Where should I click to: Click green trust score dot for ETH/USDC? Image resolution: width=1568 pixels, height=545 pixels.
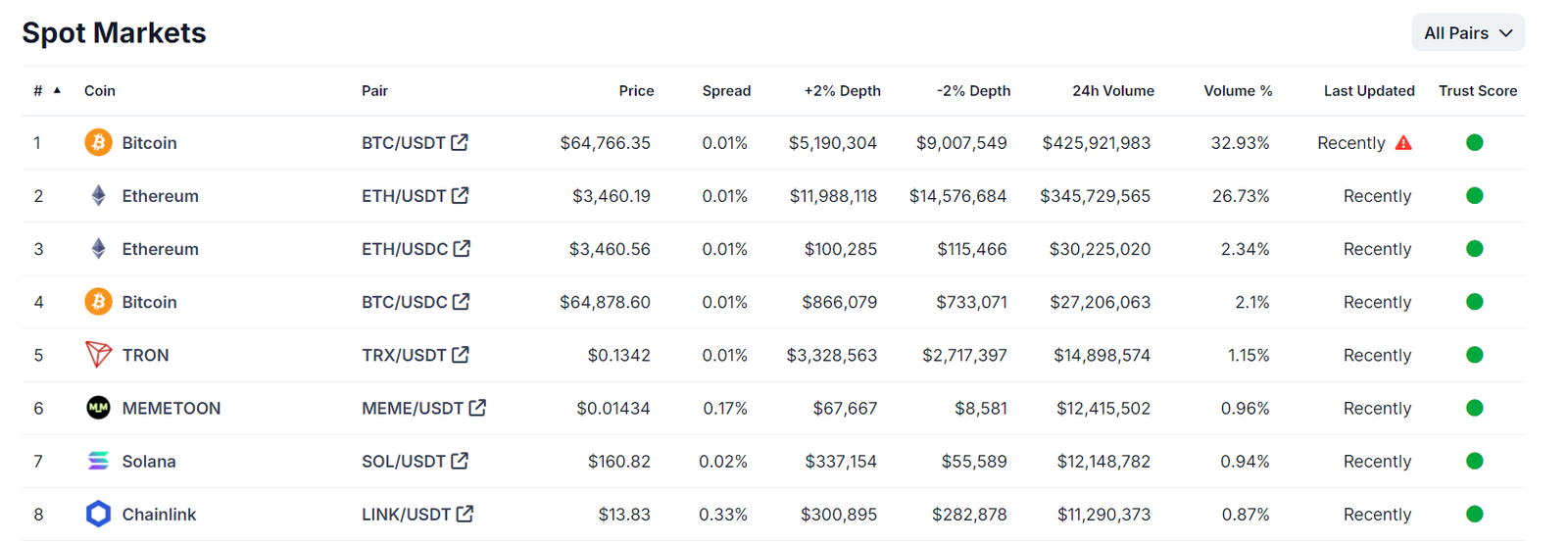[1474, 249]
